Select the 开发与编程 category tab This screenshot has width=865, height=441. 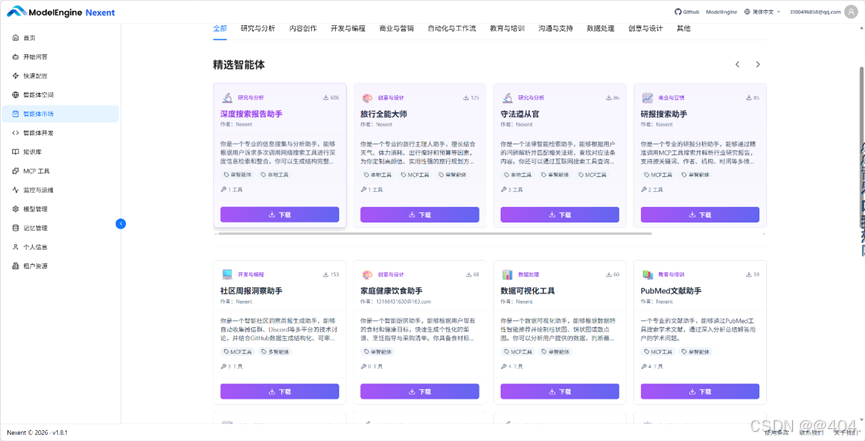coord(348,28)
